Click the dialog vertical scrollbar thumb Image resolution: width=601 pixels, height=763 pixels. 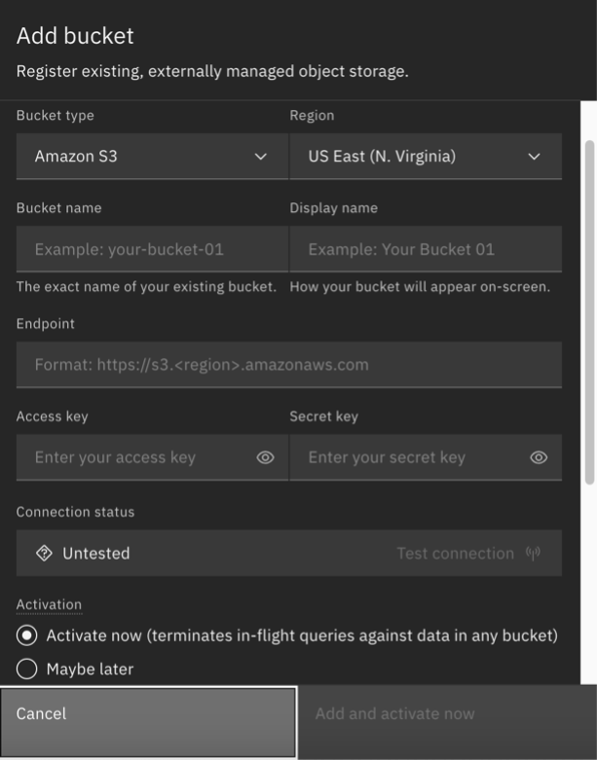click(x=589, y=312)
